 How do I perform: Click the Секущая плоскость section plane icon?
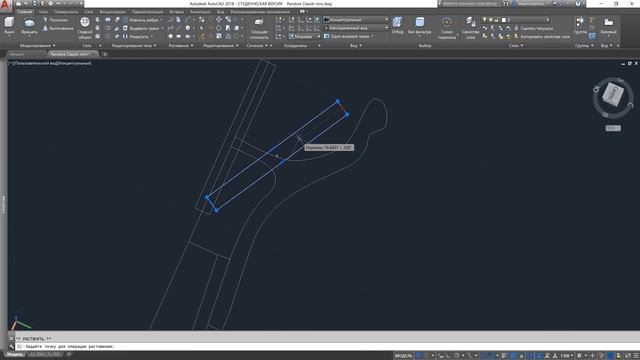click(x=259, y=22)
